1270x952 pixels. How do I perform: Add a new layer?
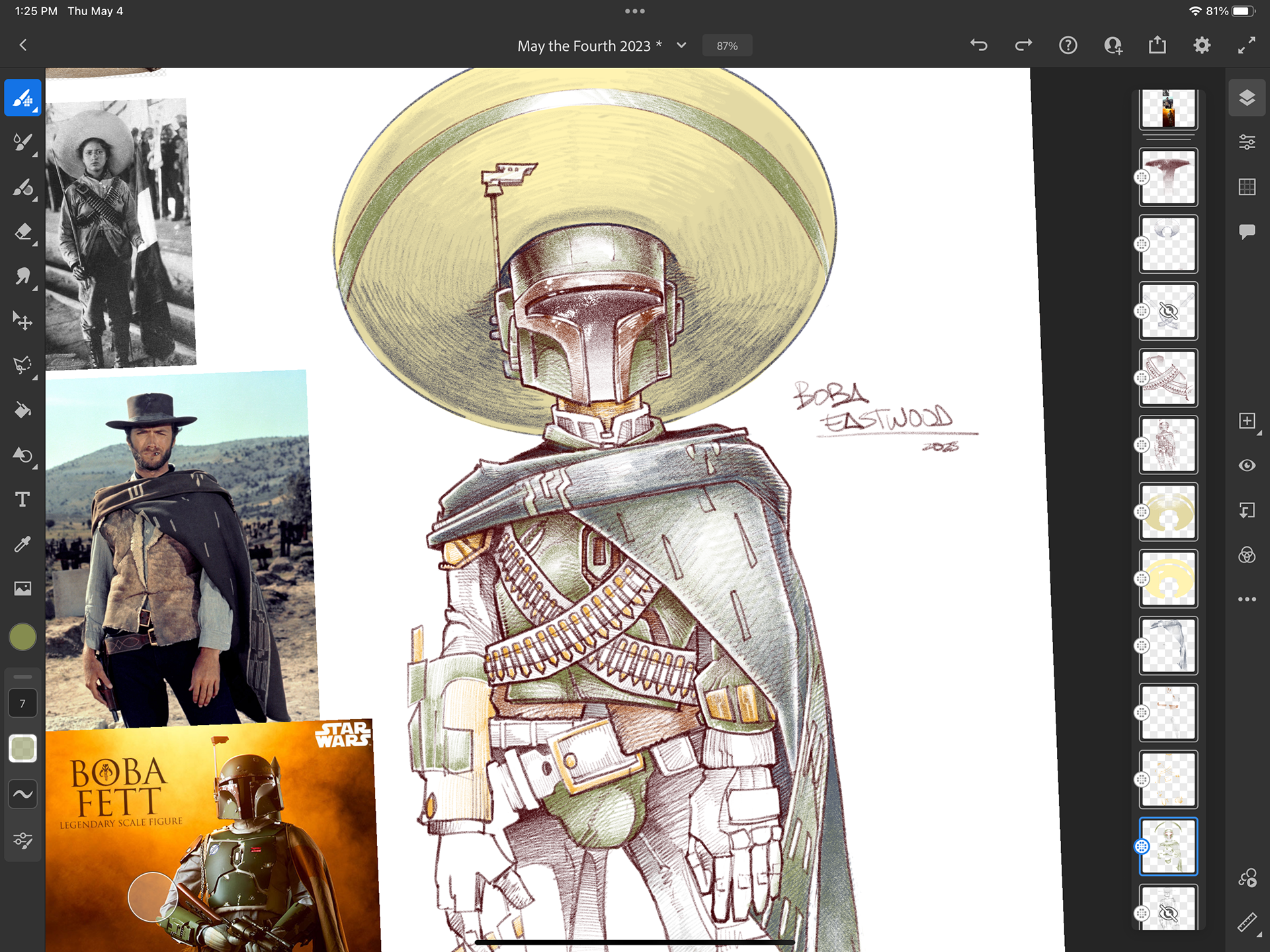(1248, 421)
